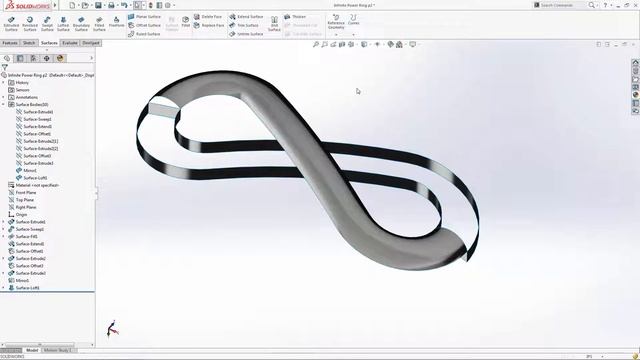
Task: Open the ConfigurationManager tab
Action: (33, 58)
